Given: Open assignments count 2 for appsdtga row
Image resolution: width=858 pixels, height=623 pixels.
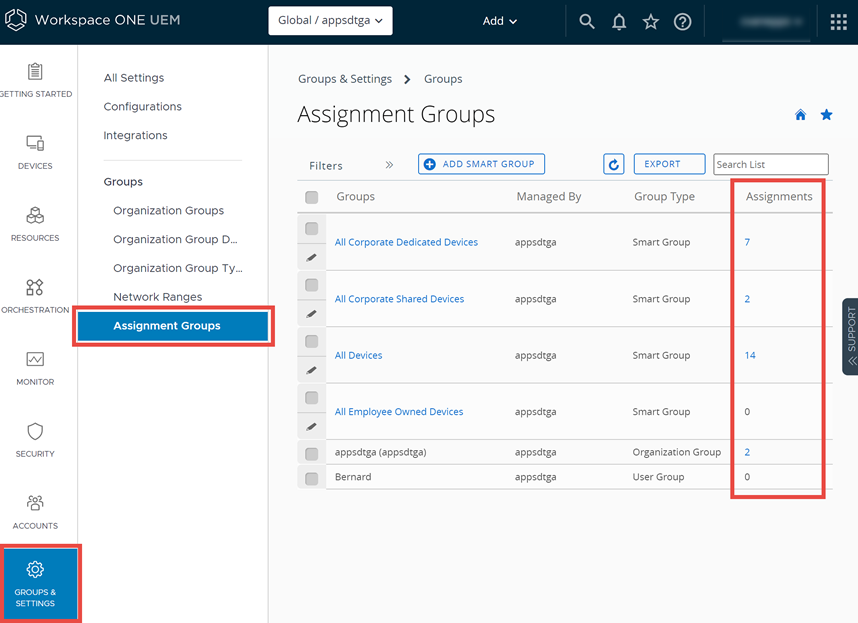Looking at the screenshot, I should [x=747, y=452].
